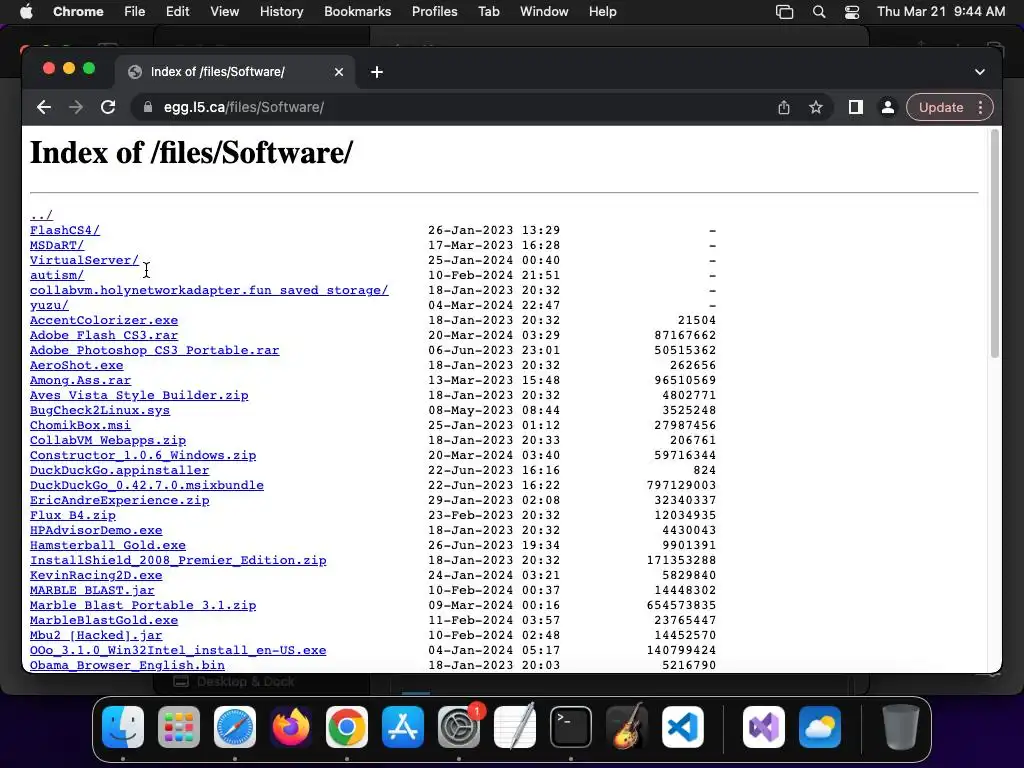Open Control Center in the menu bar

pyautogui.click(x=852, y=11)
